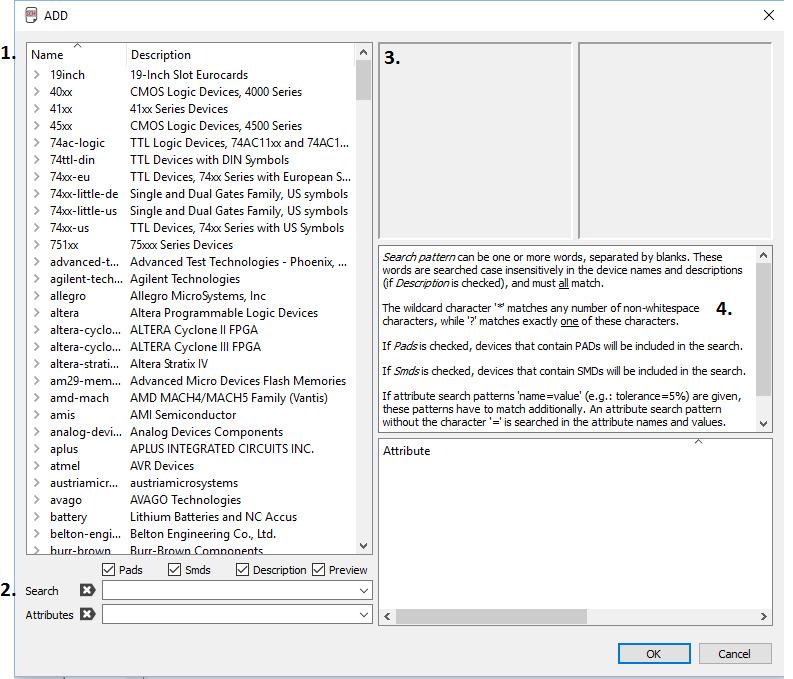Select the Advanced Micro Devices Flash Memories row
793x679 pixels.
pyautogui.click(x=191, y=381)
